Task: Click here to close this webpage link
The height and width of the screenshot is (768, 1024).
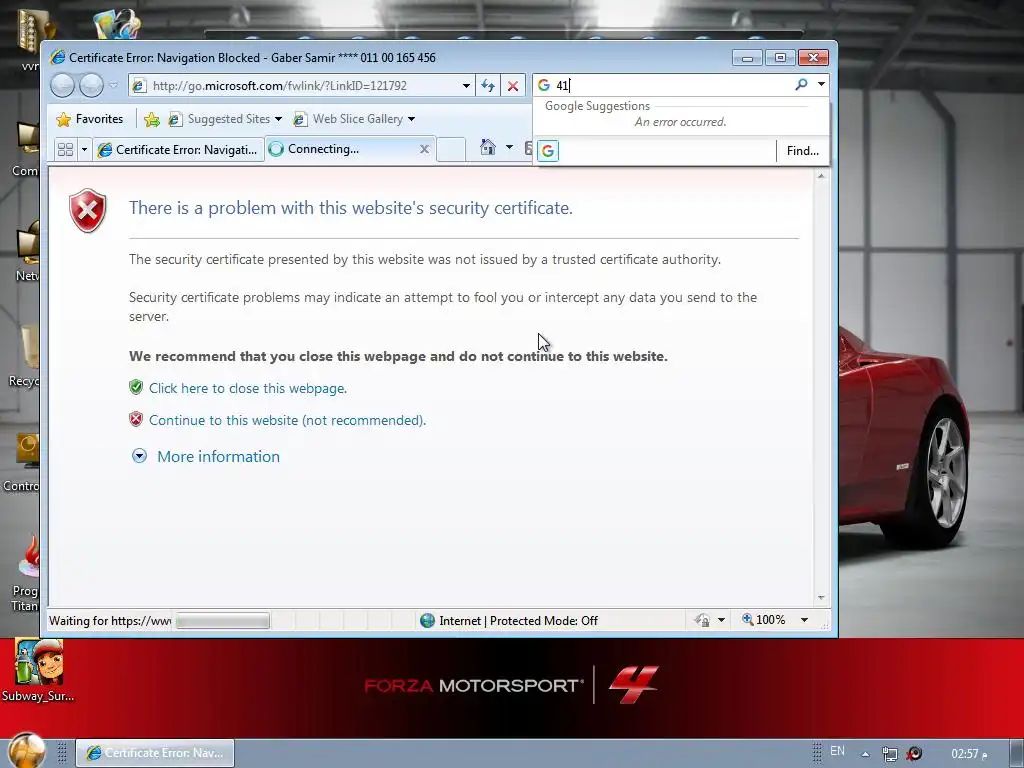Action: [248, 388]
